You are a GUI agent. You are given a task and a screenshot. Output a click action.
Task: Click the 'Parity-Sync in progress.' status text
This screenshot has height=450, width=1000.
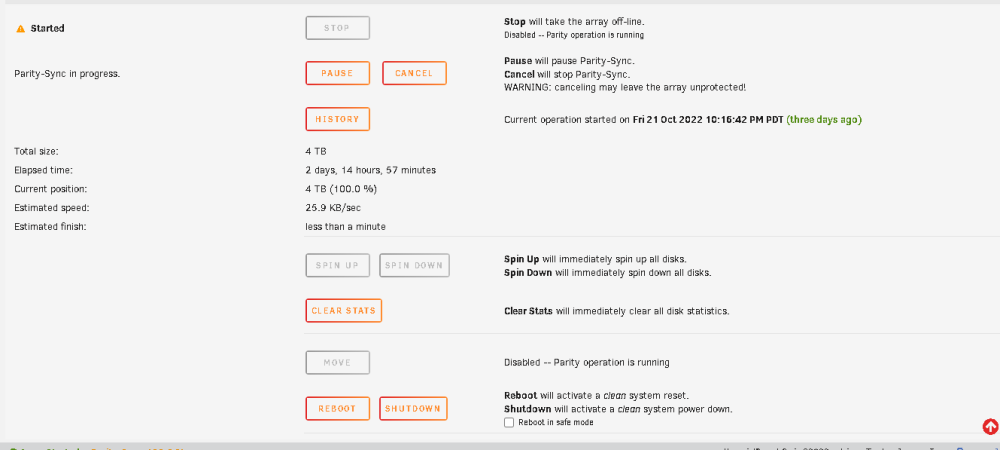pyautogui.click(x=67, y=74)
